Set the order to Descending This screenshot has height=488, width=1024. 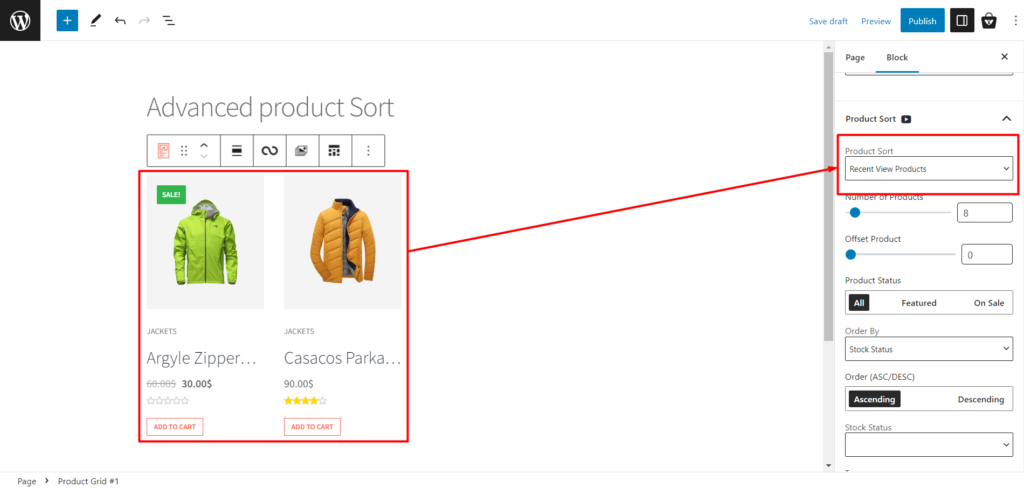tap(981, 399)
